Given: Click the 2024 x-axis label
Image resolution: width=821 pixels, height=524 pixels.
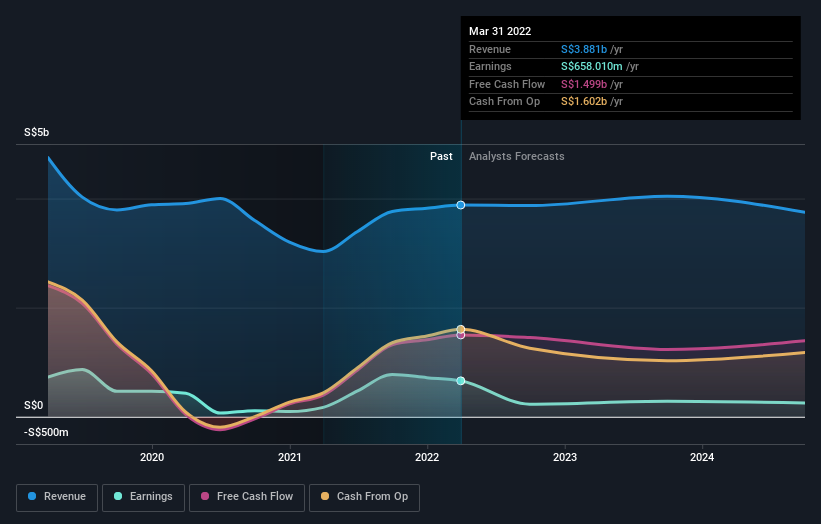Looking at the screenshot, I should tap(702, 458).
